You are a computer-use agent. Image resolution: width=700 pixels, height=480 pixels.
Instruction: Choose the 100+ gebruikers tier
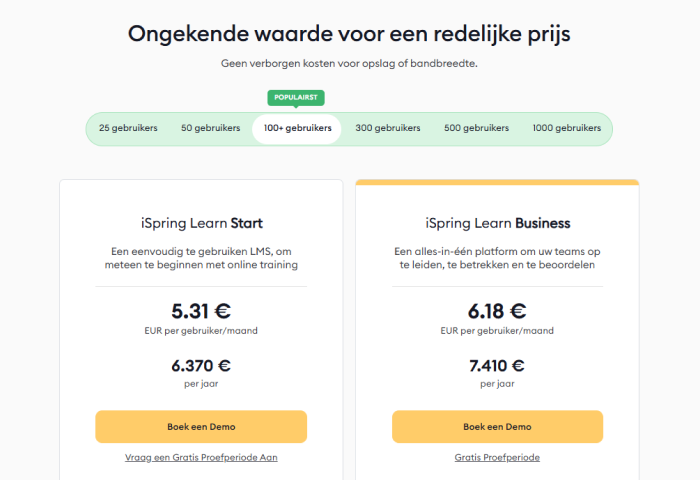pyautogui.click(x=297, y=128)
